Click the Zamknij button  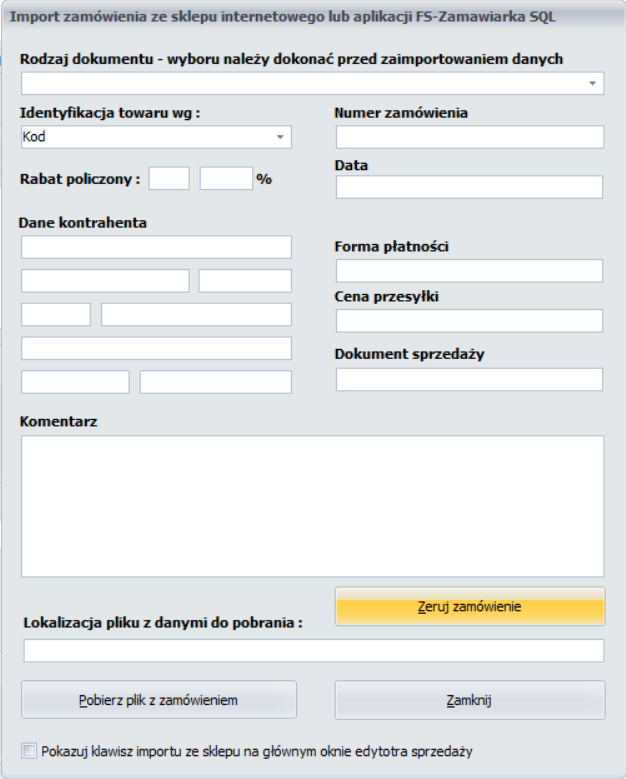click(470, 700)
